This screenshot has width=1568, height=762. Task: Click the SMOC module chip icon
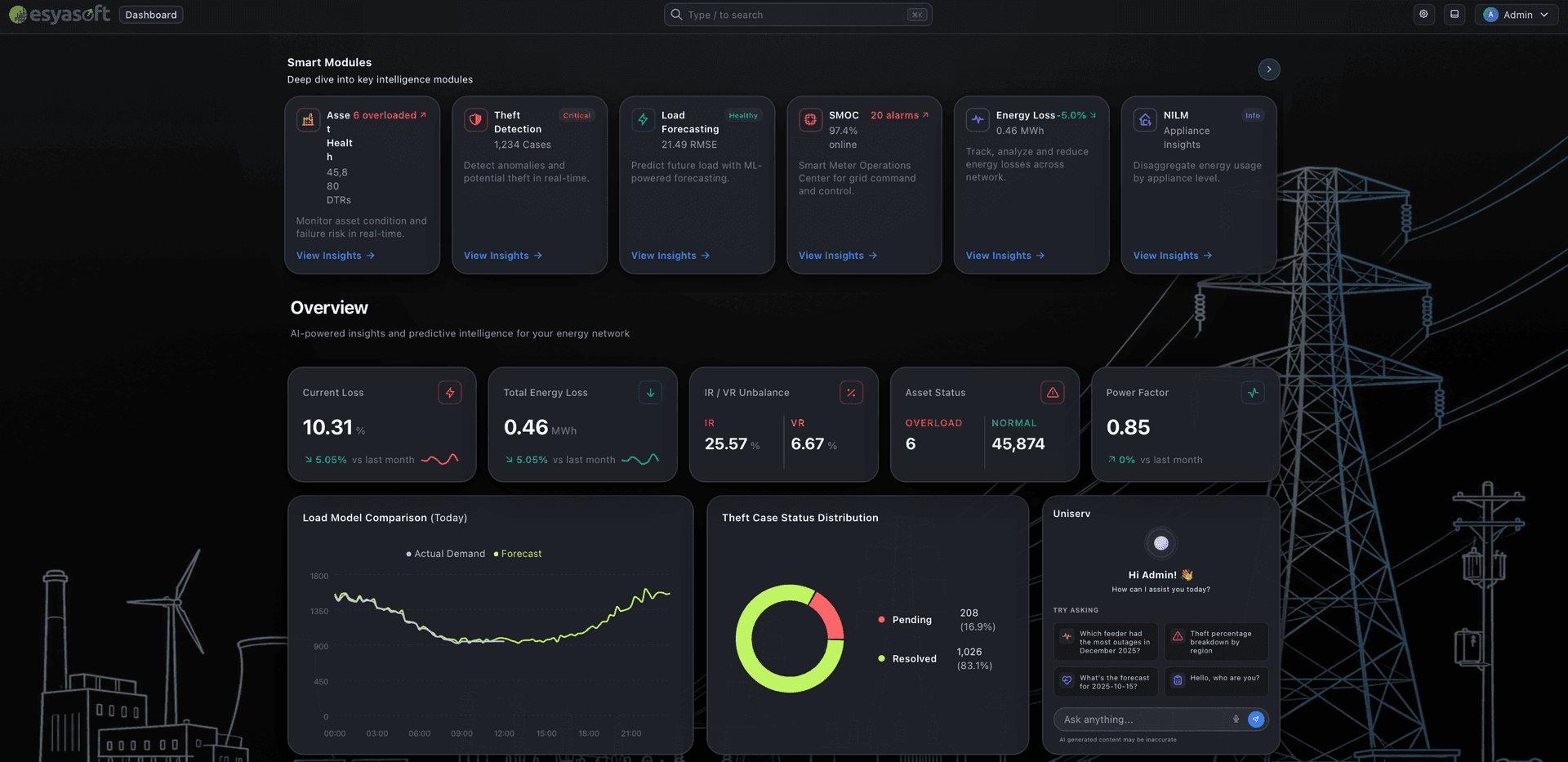810,120
